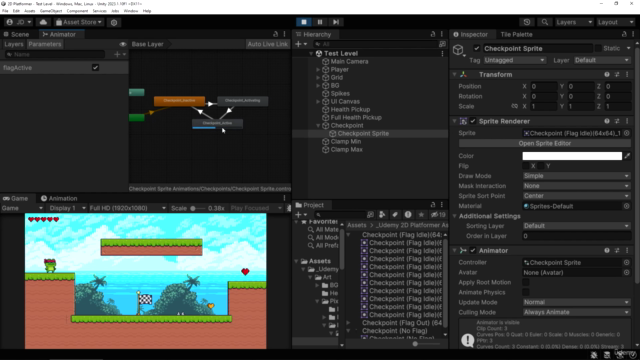This screenshot has width=640, height=360.
Task: Select the Animator Layers tab
Action: click(x=13, y=44)
